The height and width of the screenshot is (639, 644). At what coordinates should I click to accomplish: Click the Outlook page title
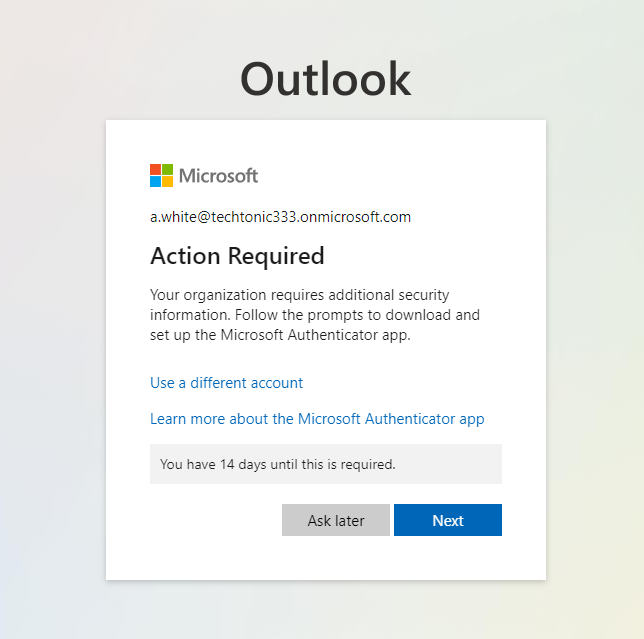[x=325, y=80]
